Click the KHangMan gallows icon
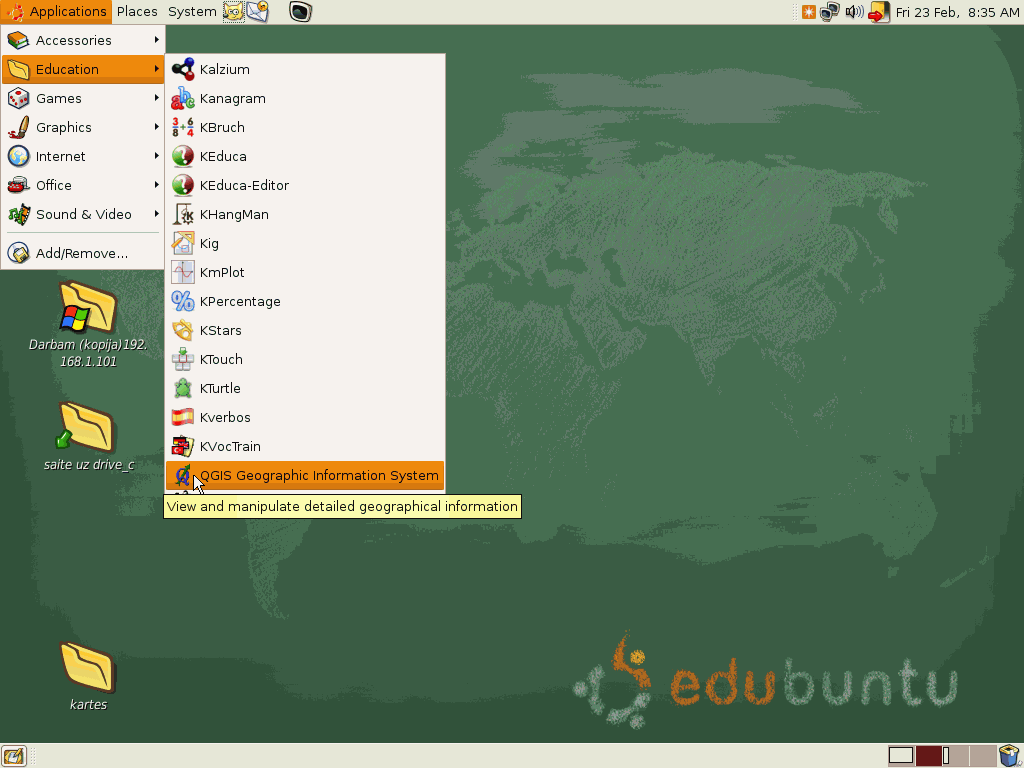Screen dimensions: 1024x768 183,214
